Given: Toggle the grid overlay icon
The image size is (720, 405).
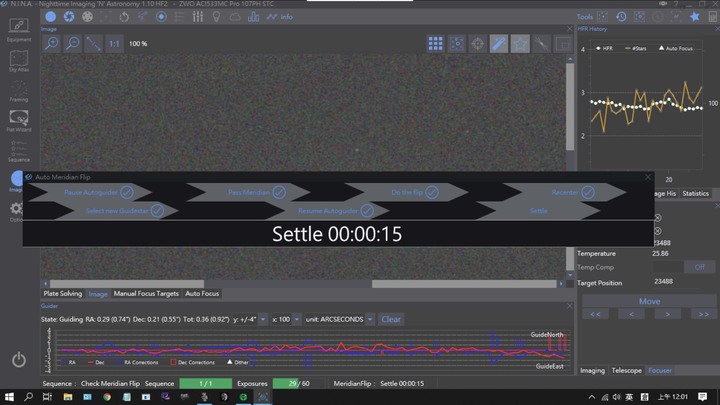Looking at the screenshot, I should 435,44.
